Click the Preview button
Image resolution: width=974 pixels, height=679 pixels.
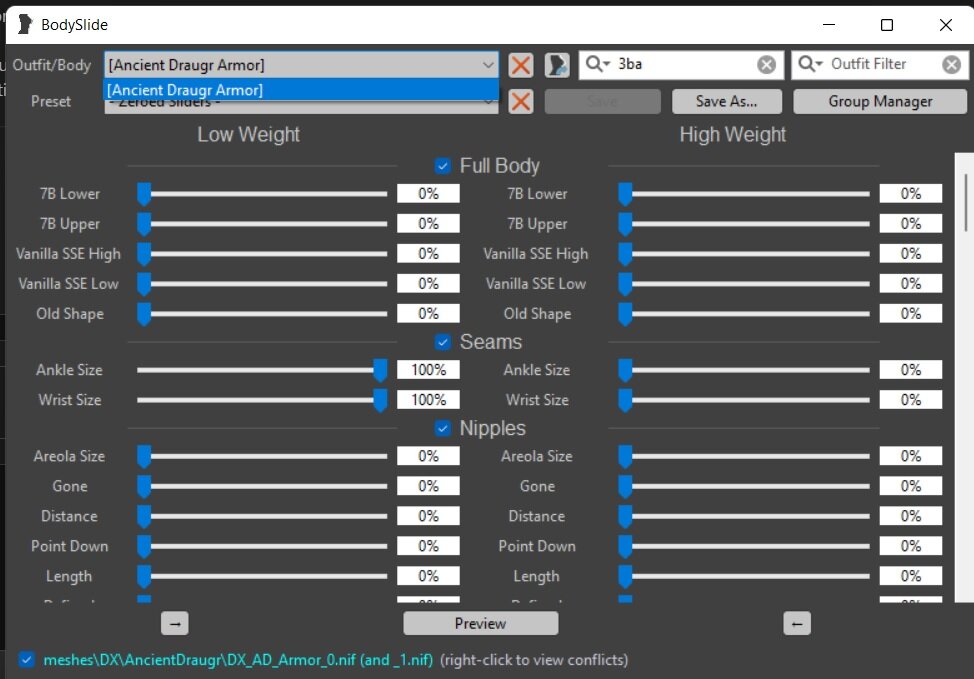pos(481,623)
